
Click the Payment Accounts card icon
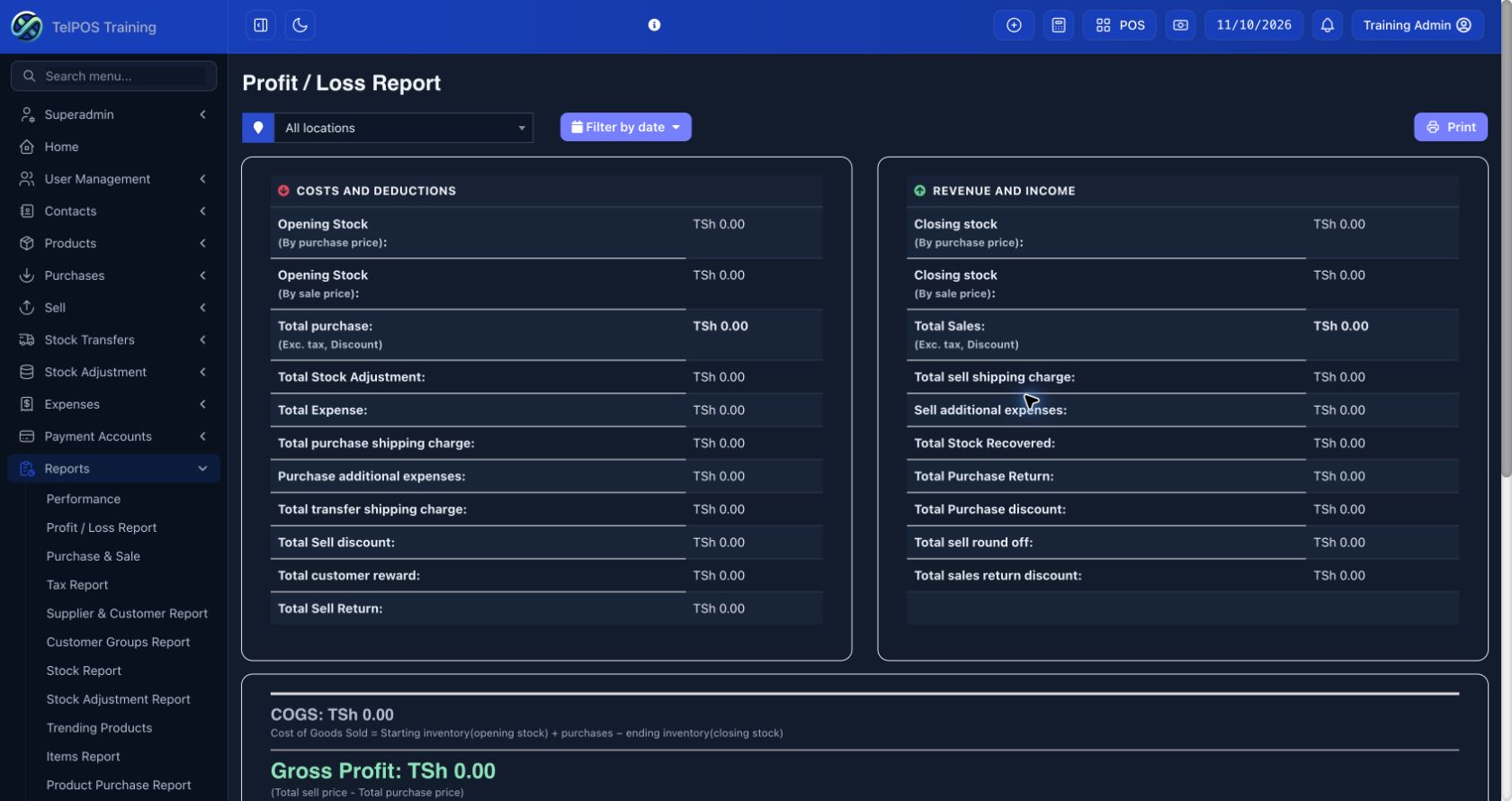click(x=27, y=436)
